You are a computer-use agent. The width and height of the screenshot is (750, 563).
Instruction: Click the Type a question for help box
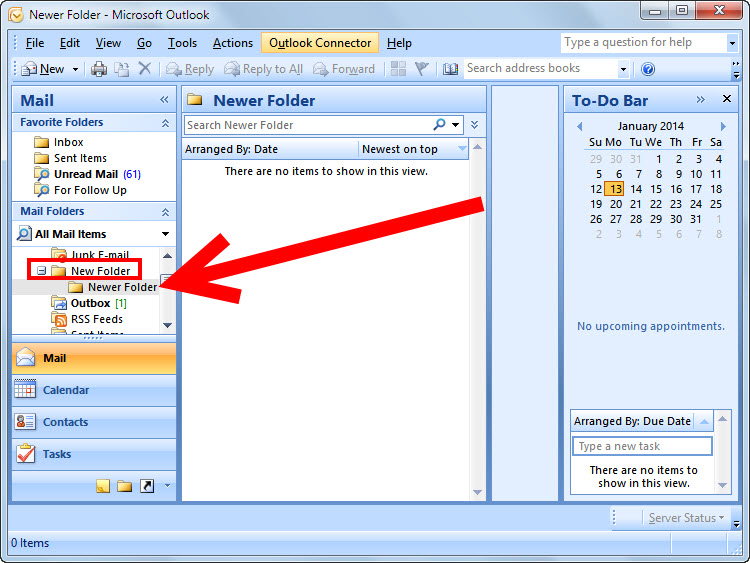644,43
